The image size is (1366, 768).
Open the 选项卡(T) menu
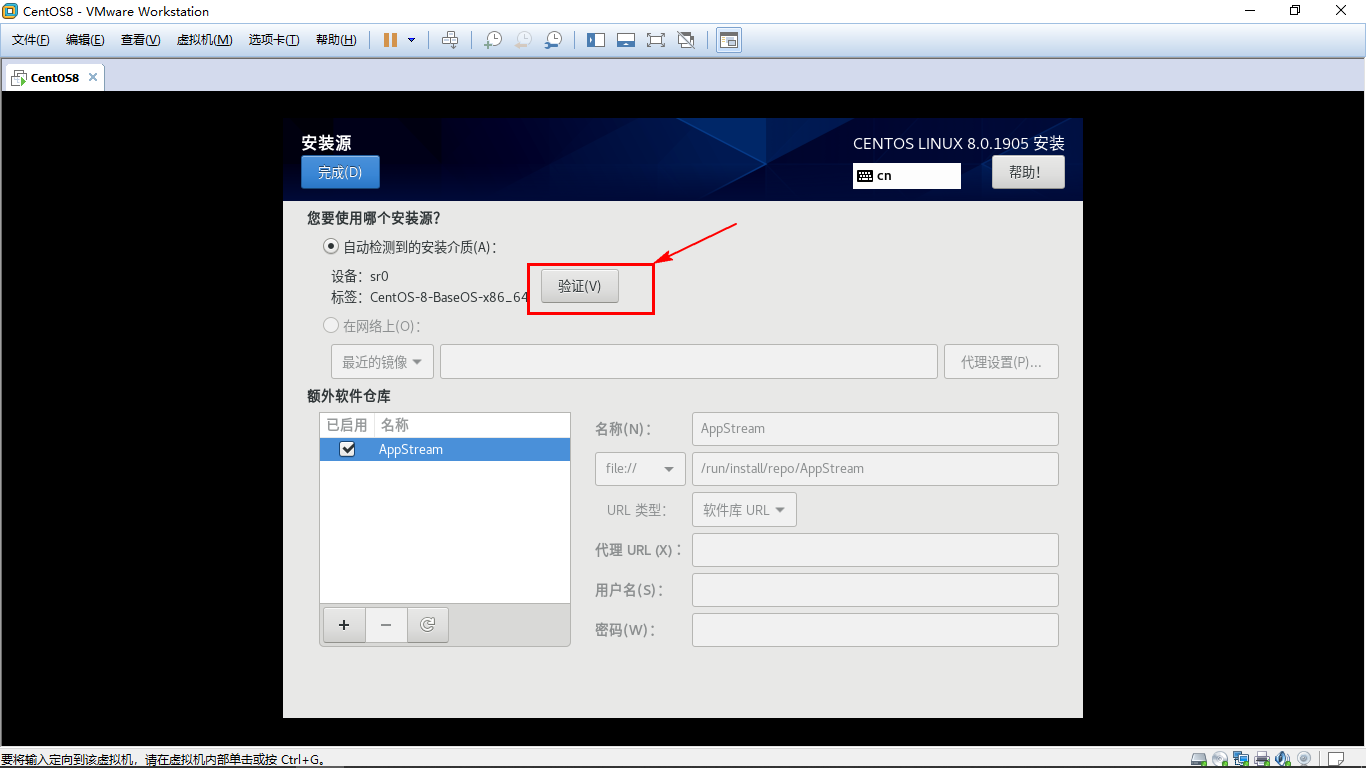tap(274, 40)
